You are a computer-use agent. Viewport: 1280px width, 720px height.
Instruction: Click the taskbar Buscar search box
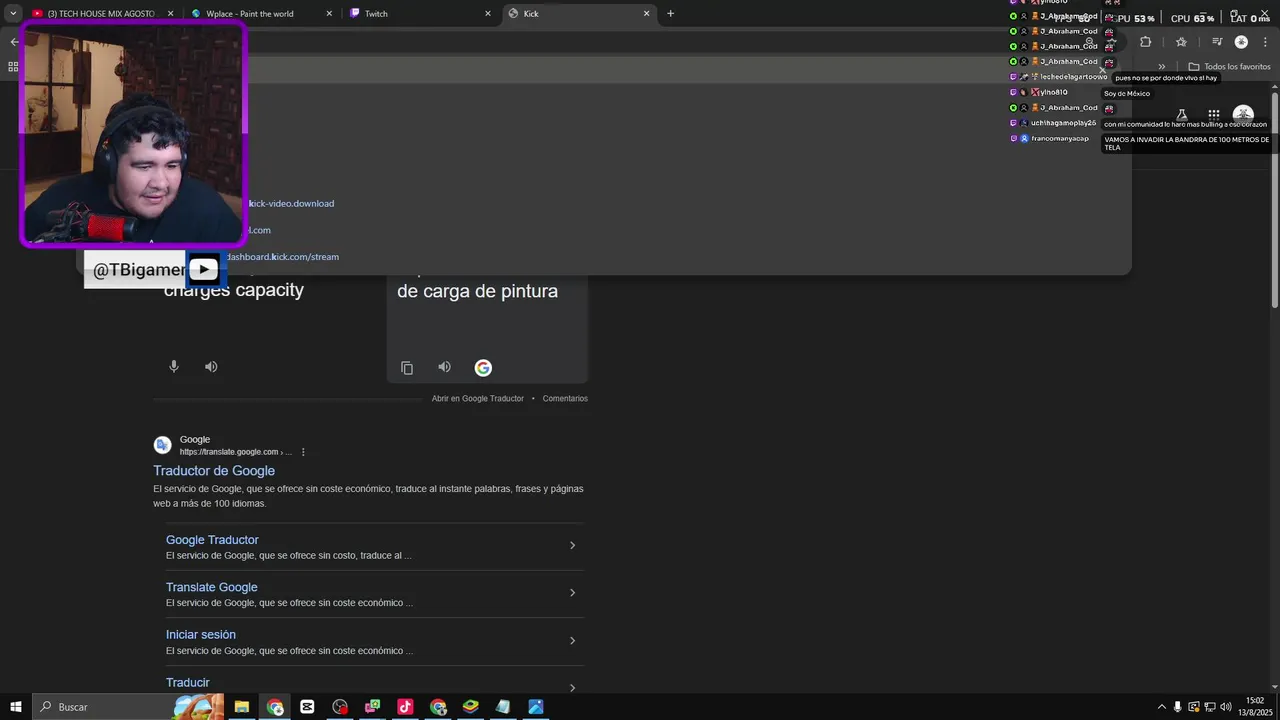pos(128,707)
